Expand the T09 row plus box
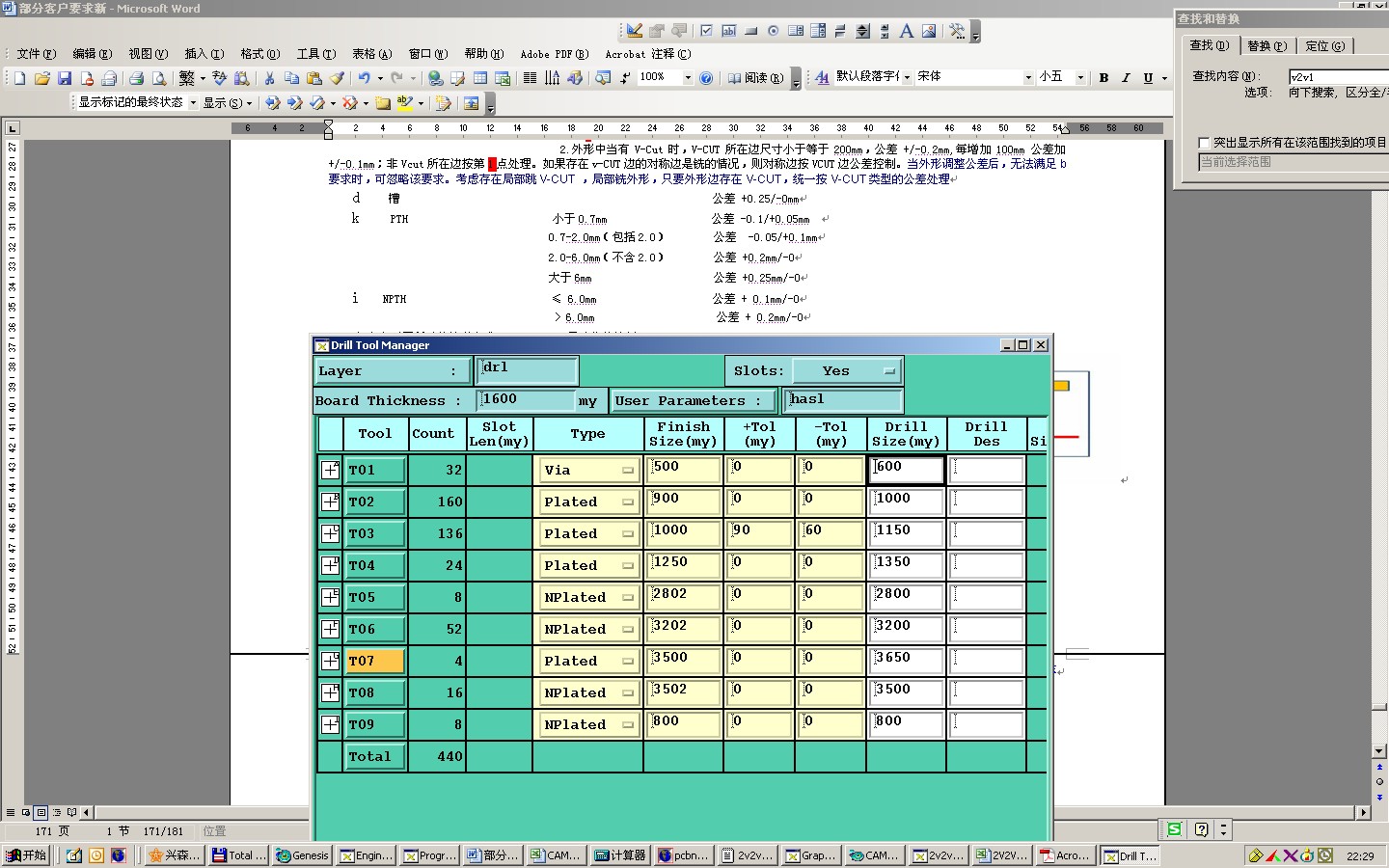The height and width of the screenshot is (868, 1389). tap(330, 724)
